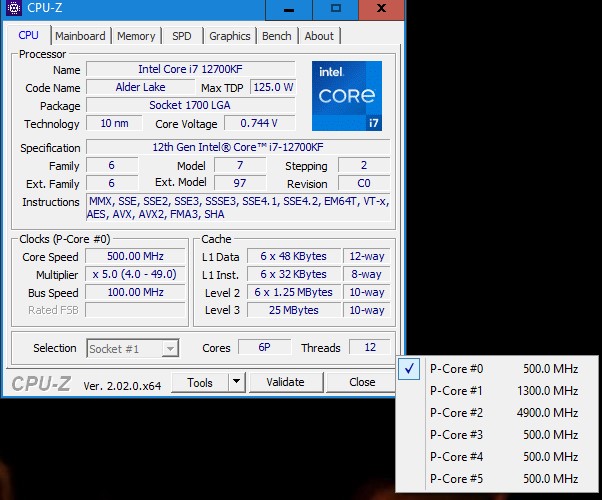This screenshot has height=500, width=602.
Task: Click the Name field Intel Core i7 12700KF
Action: point(190,69)
